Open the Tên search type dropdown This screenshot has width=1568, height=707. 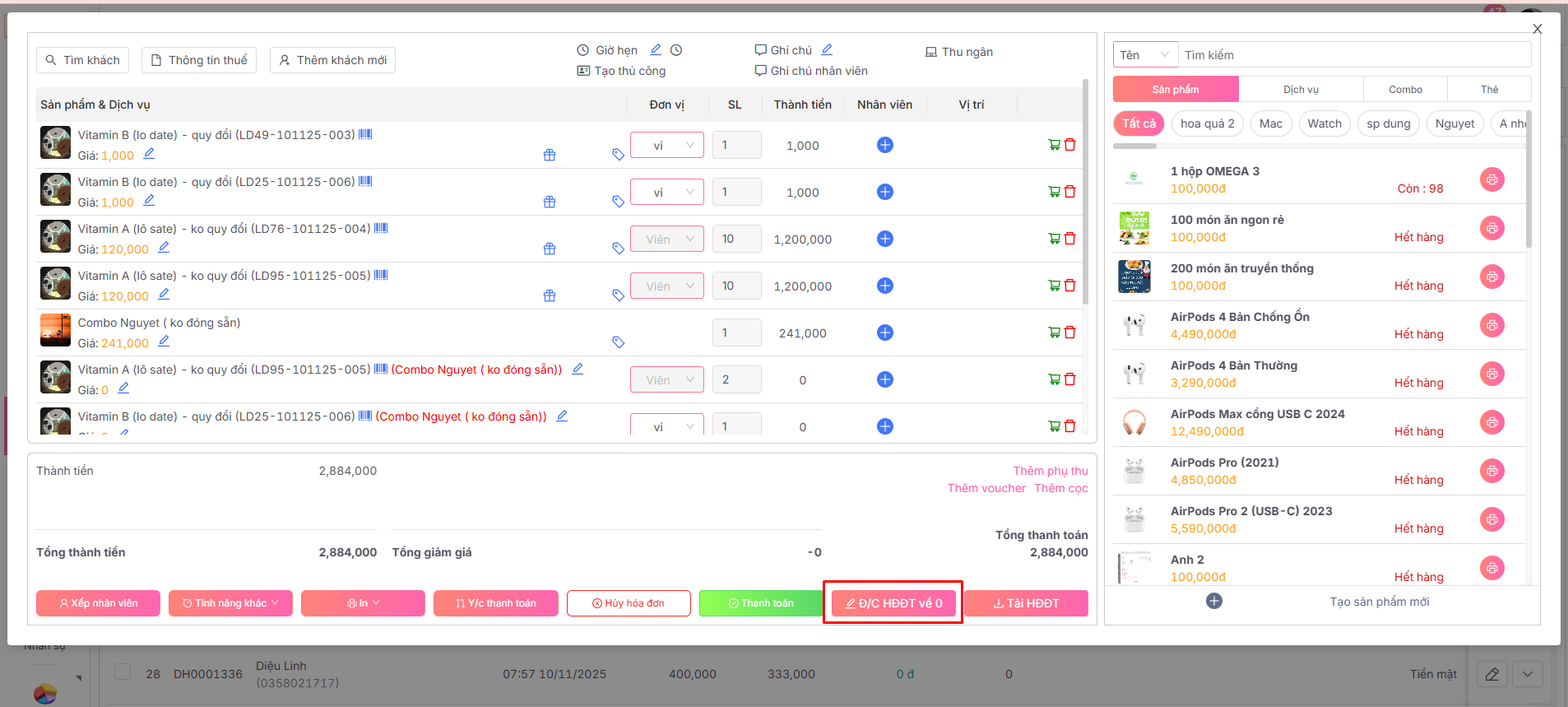click(x=1145, y=55)
